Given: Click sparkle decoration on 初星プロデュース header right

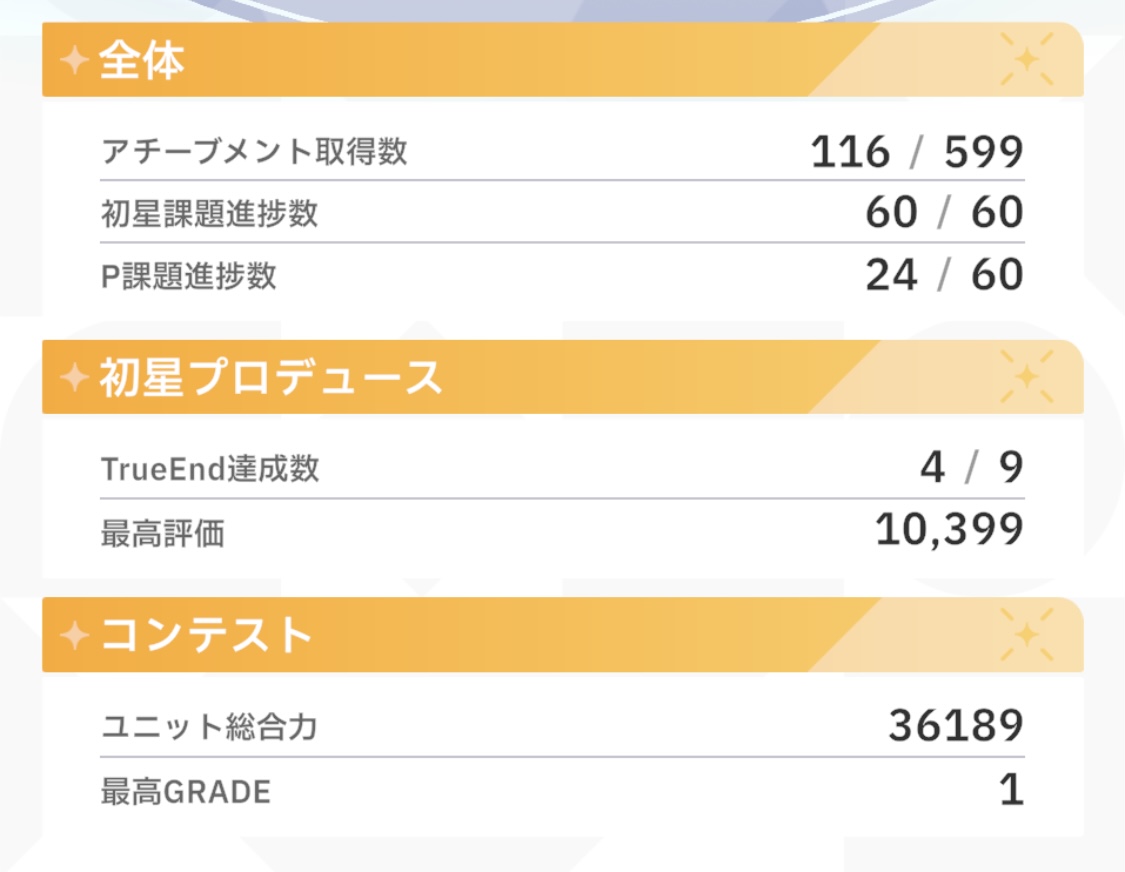Looking at the screenshot, I should pos(1026,377).
